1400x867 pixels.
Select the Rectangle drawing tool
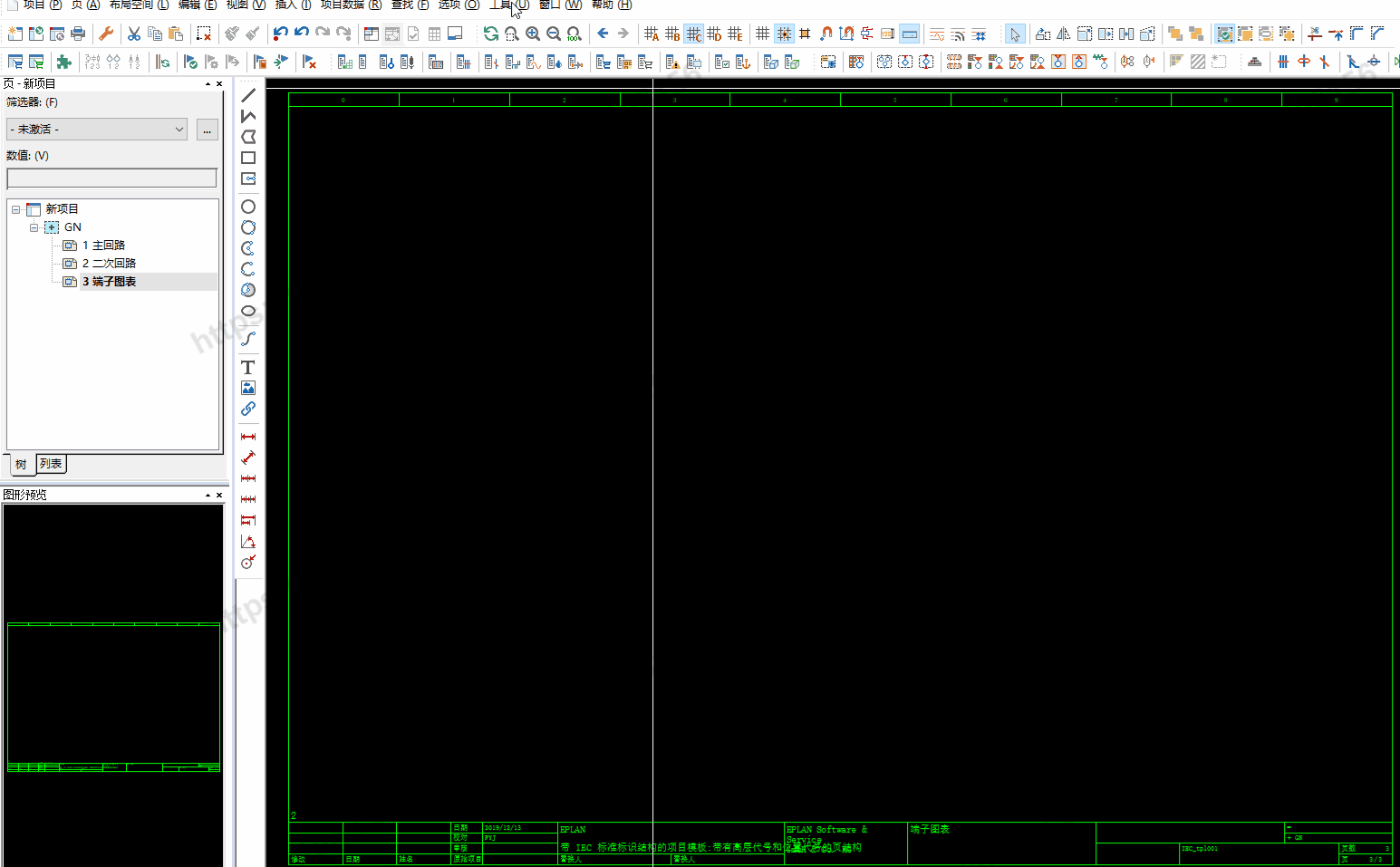pos(248,158)
